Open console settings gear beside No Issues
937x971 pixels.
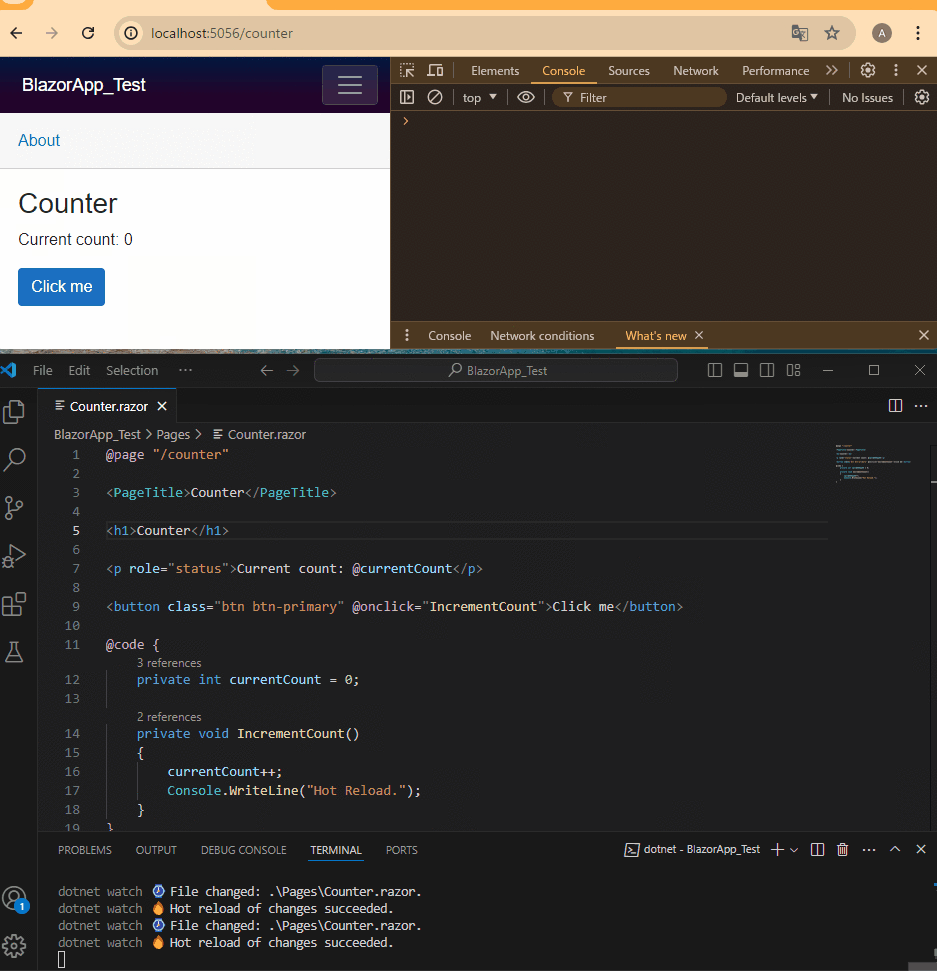[922, 97]
